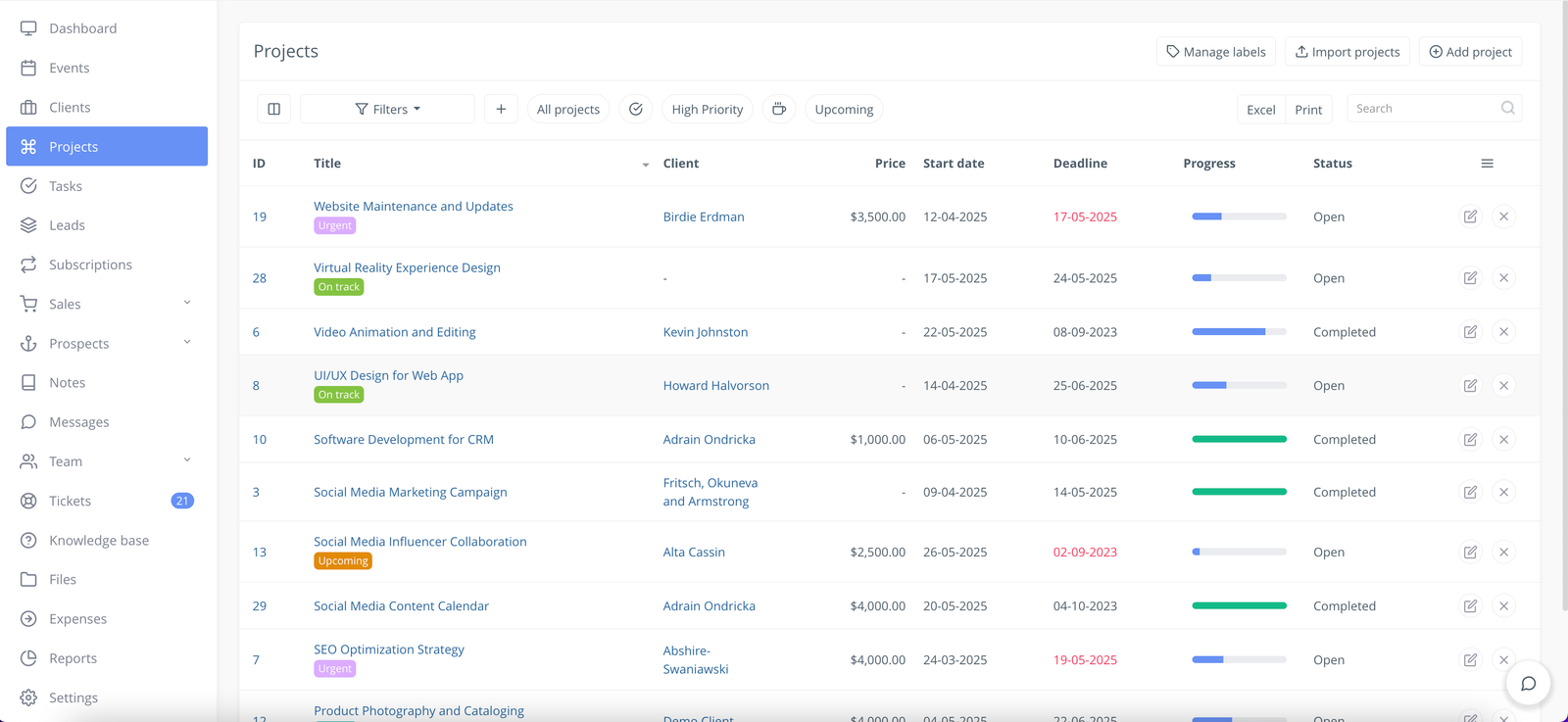1568x722 pixels.
Task: Toggle the High Priority quick filter
Action: [x=707, y=109]
